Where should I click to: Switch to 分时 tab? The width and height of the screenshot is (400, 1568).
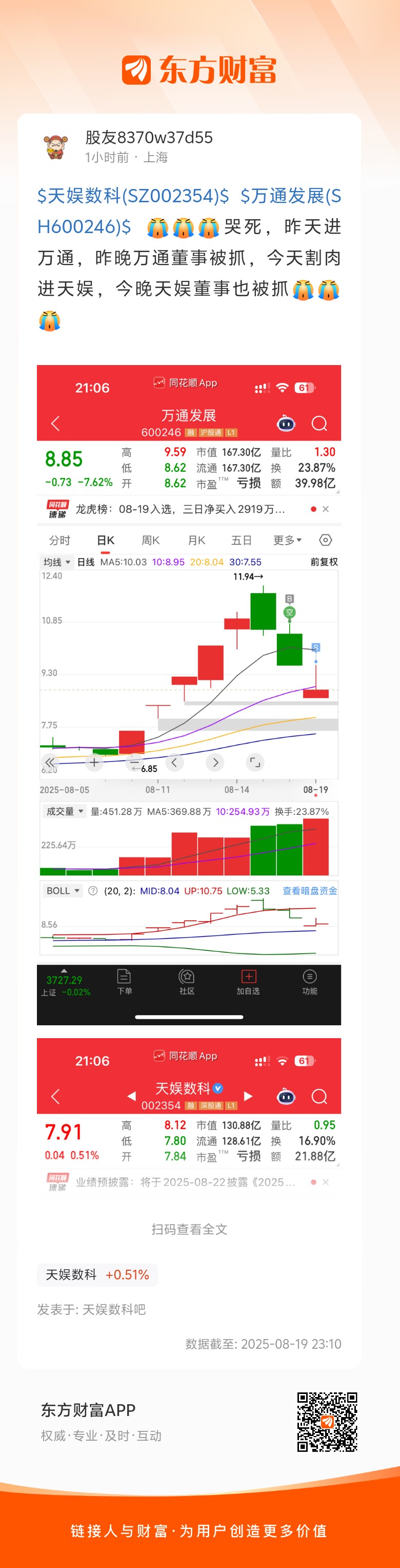(x=59, y=540)
